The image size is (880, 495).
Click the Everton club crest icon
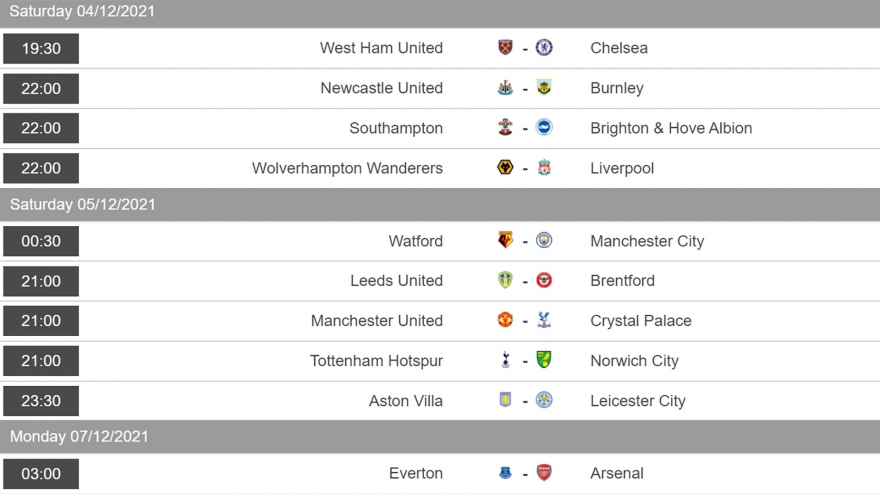506,473
